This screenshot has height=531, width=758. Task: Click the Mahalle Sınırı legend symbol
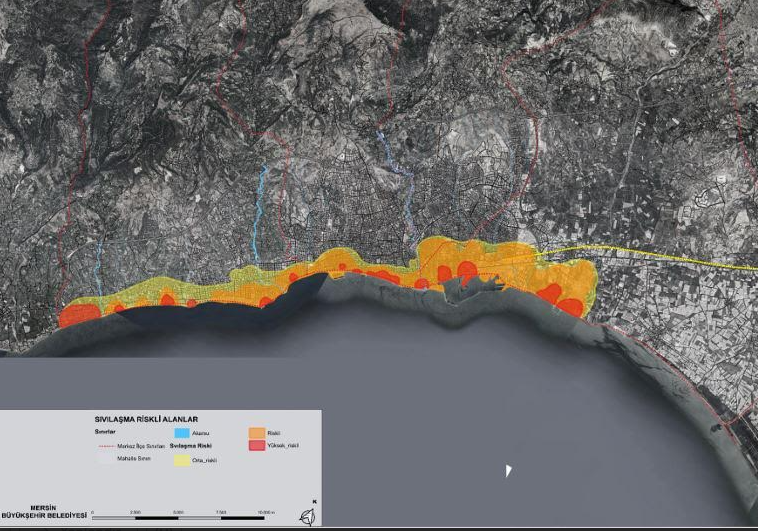coord(106,458)
